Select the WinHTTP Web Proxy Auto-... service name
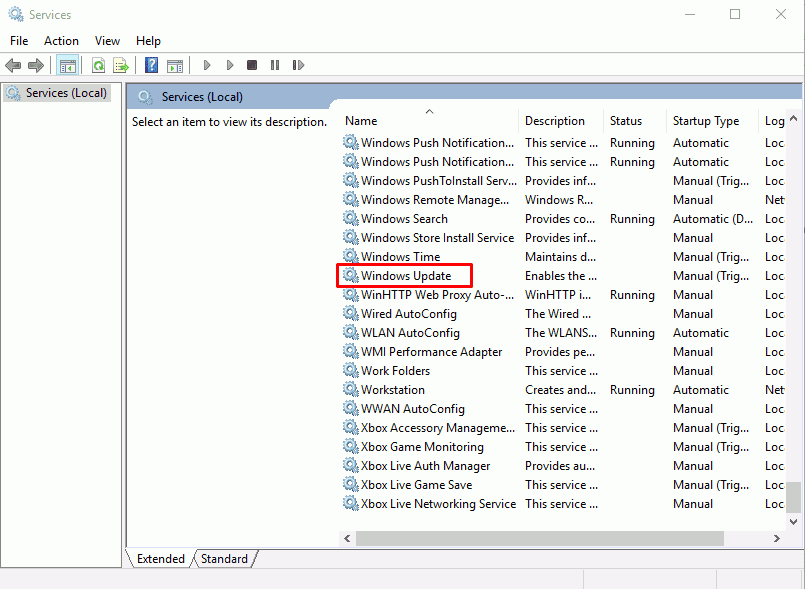Viewport: 805px width, 589px height. click(437, 295)
